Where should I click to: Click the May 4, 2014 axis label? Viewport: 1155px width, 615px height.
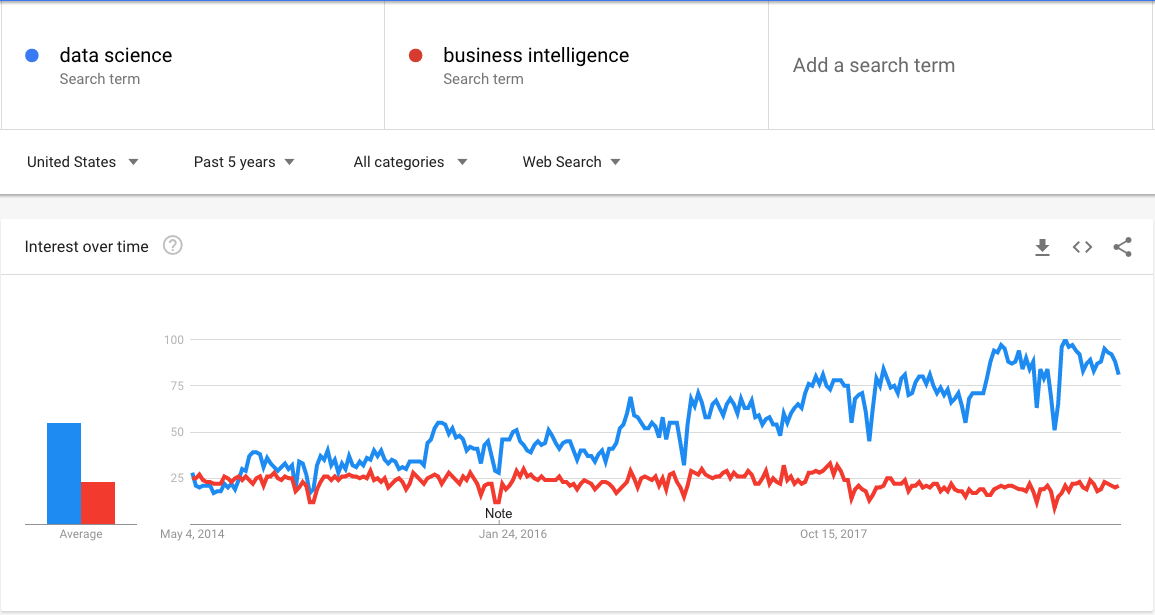192,534
